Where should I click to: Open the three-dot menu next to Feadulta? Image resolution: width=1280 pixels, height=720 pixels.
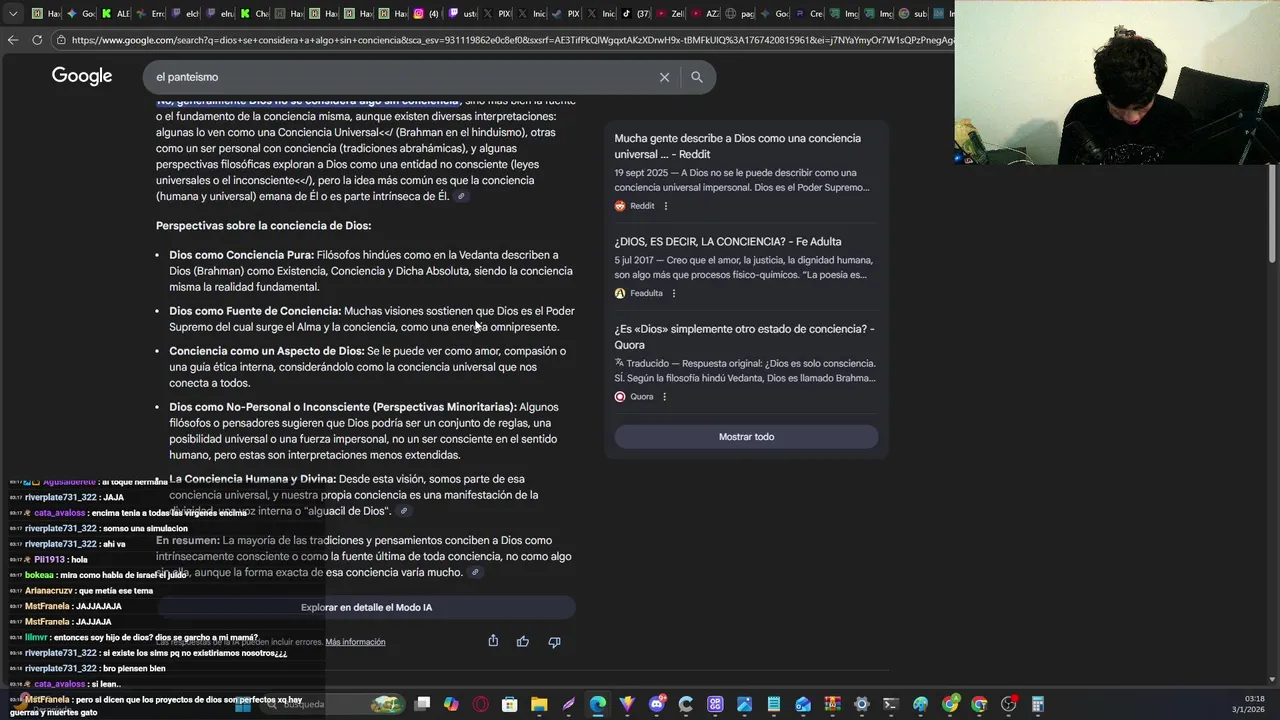(674, 293)
